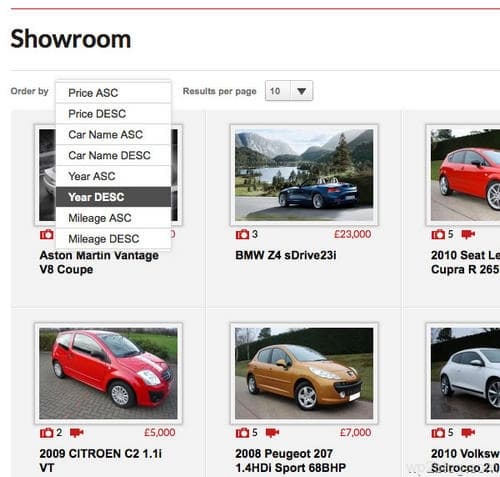Screen dimensions: 500x477
Task: Click camera icon under Peugeot 207 photo
Action: [242, 433]
